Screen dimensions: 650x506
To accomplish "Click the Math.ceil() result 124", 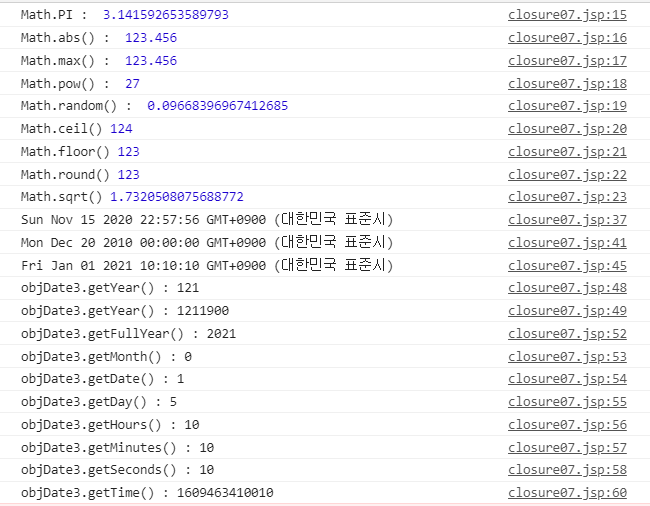I will [121, 129].
